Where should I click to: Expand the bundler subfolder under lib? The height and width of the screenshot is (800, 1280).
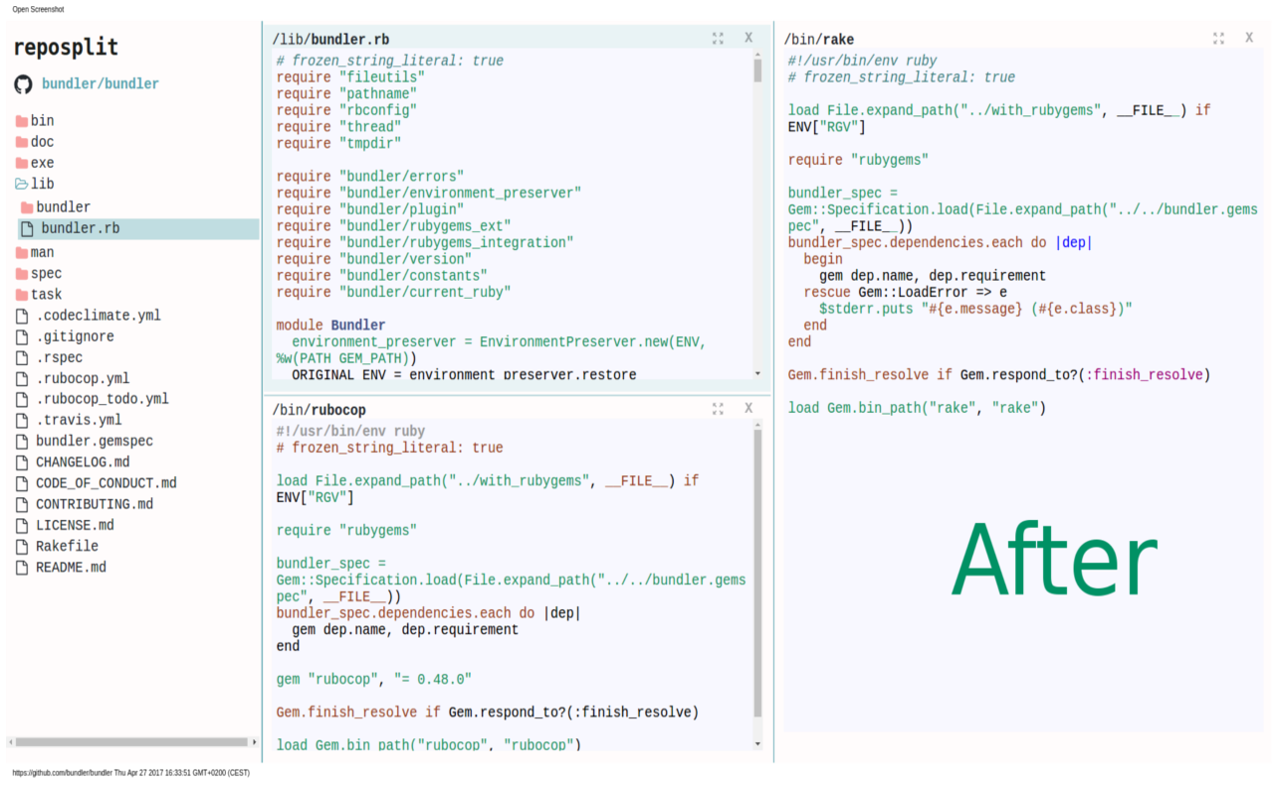click(56, 207)
